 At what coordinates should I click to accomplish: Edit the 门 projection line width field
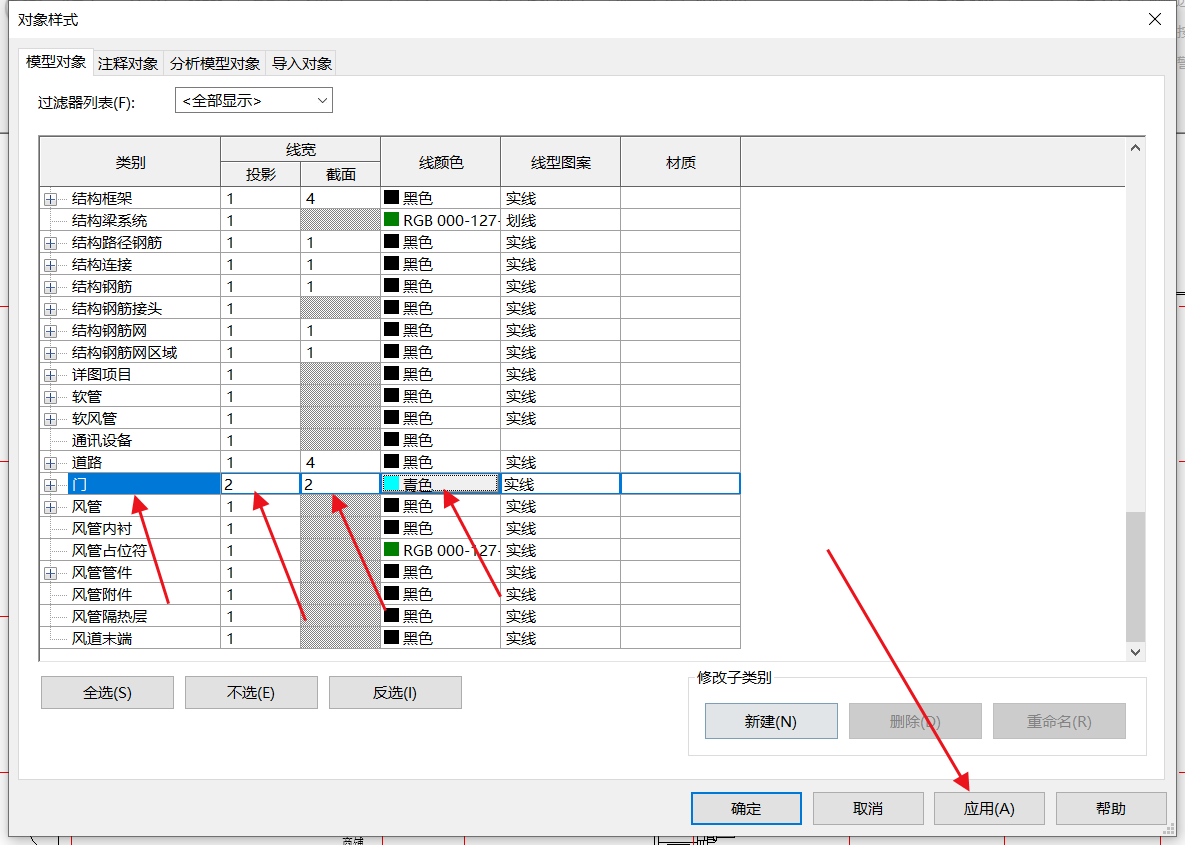(260, 484)
